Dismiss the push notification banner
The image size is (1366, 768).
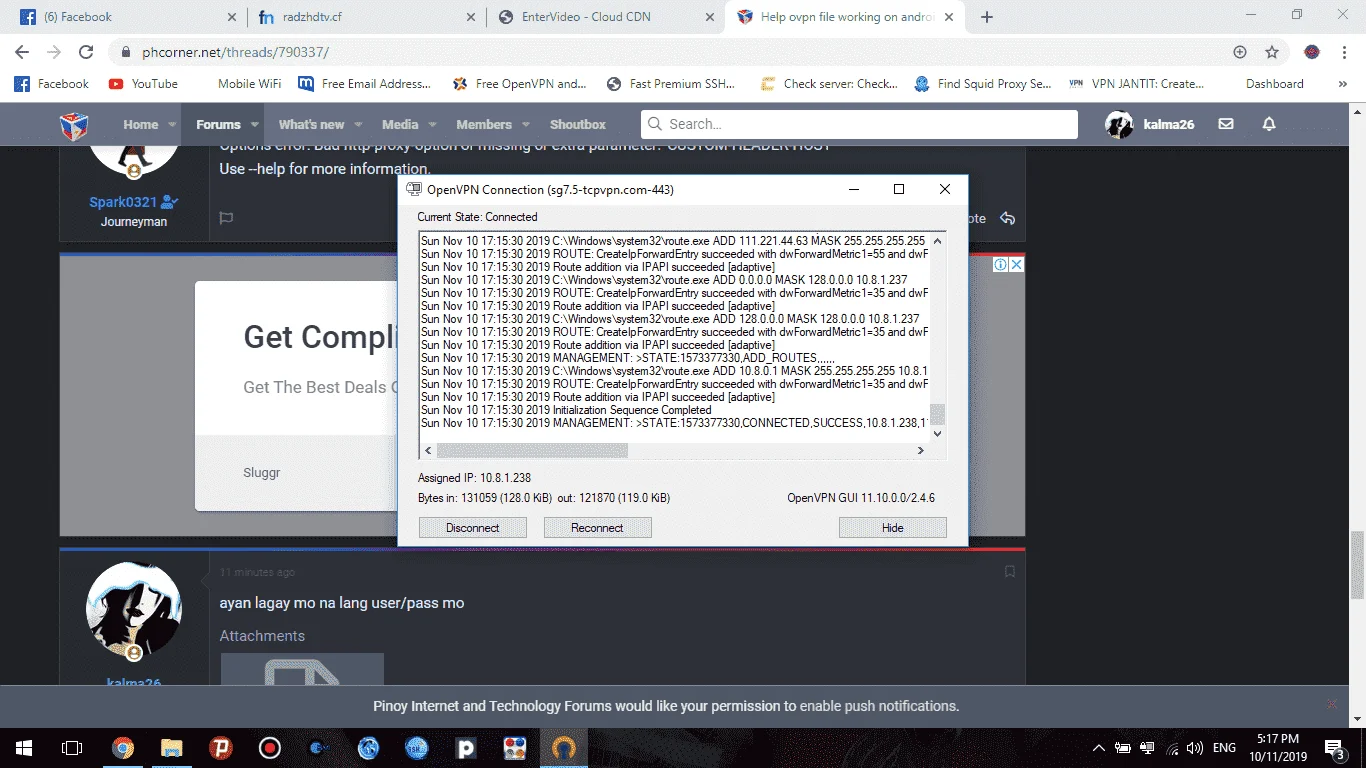tap(1331, 705)
